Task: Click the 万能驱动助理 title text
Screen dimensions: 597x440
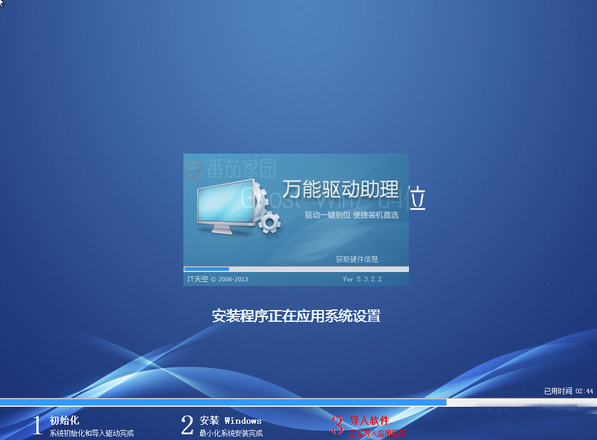Action: tap(340, 189)
